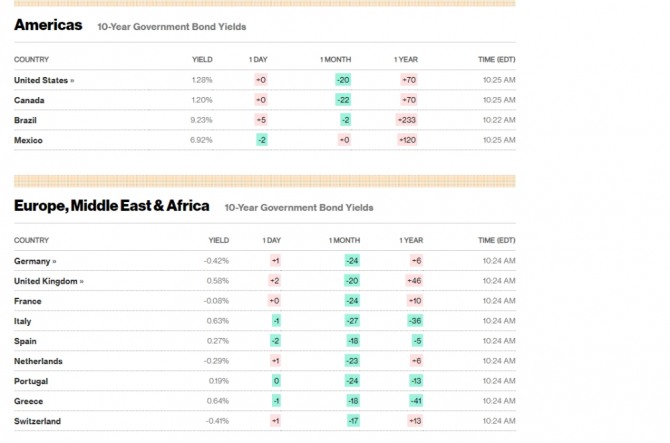Click Brazil's 9.23% yield value
Screen dimensions: 670x443
point(201,120)
